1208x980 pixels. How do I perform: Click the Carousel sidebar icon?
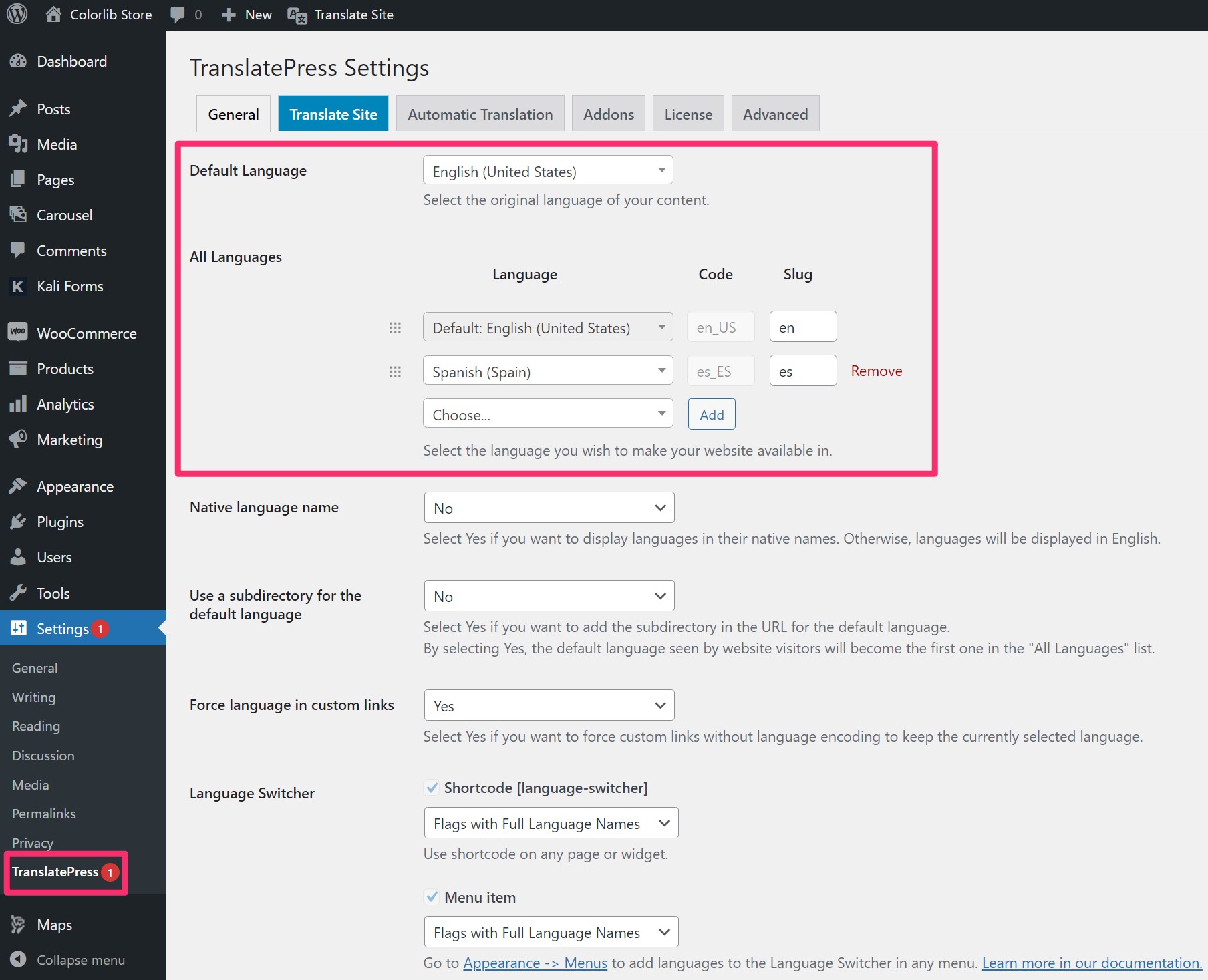click(x=19, y=214)
